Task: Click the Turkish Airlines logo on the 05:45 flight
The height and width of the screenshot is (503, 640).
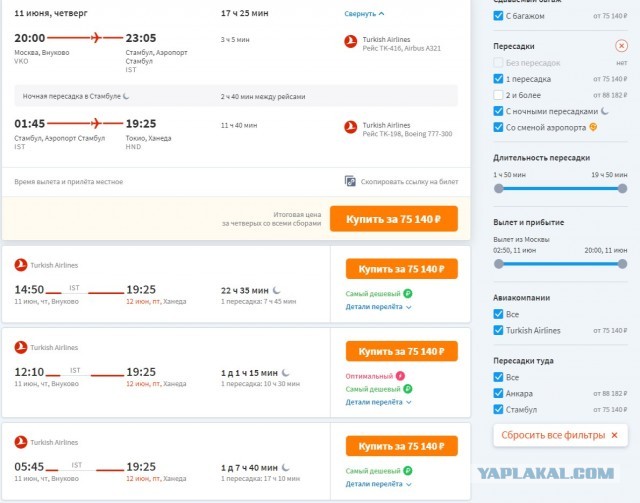Action: coord(21,442)
